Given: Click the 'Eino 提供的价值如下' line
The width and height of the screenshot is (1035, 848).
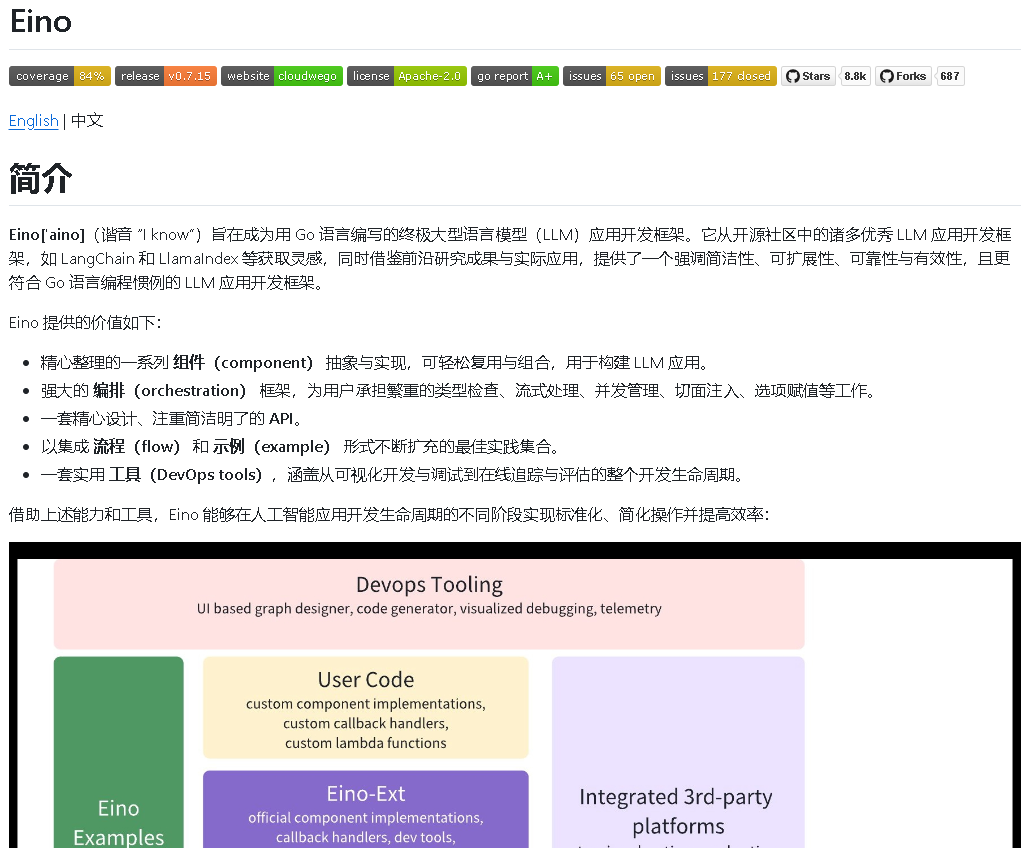Looking at the screenshot, I should click(x=85, y=323).
